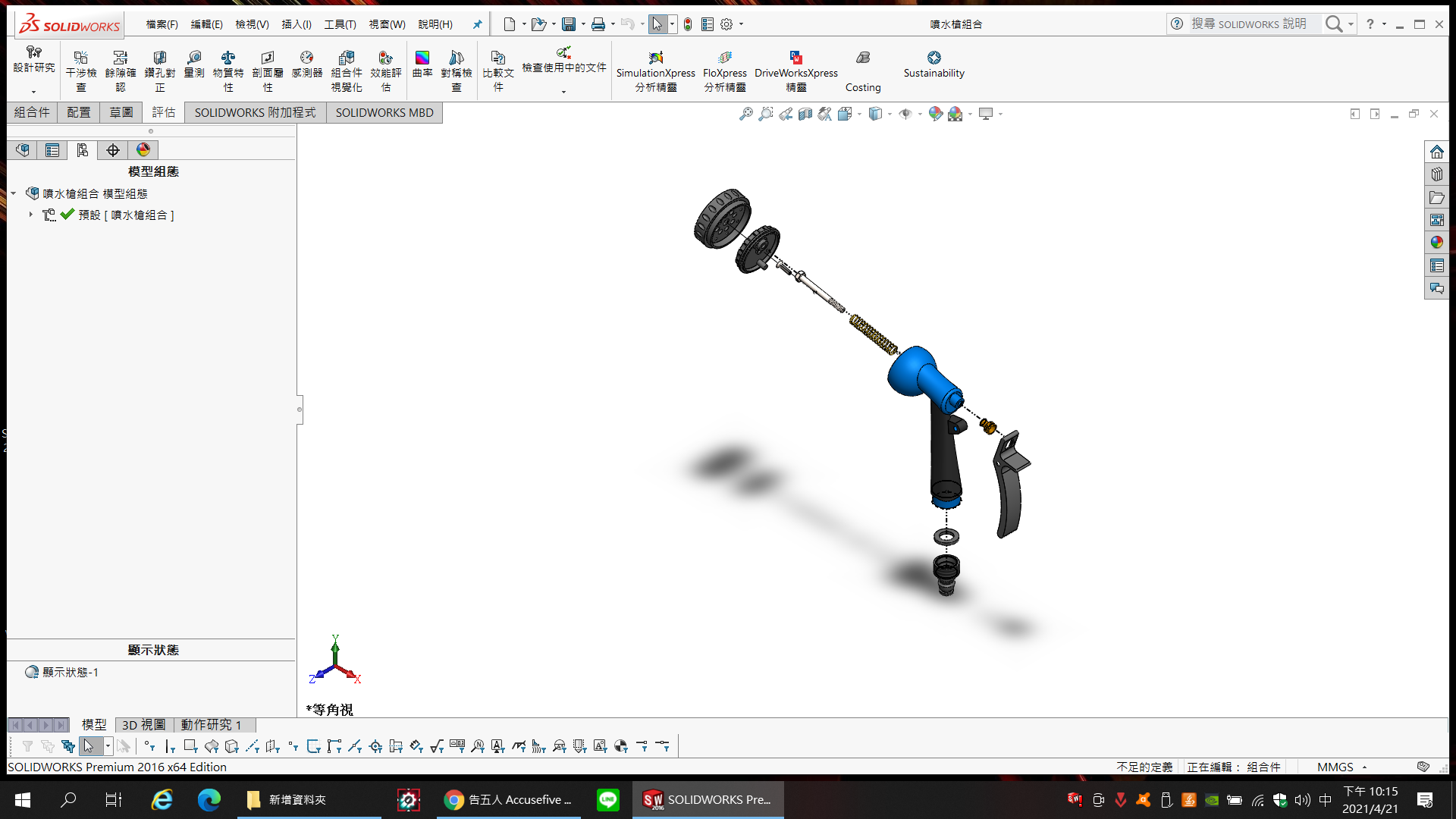Switch to SOLIDWORKS 附加程式 Add-ins tab

coord(255,112)
